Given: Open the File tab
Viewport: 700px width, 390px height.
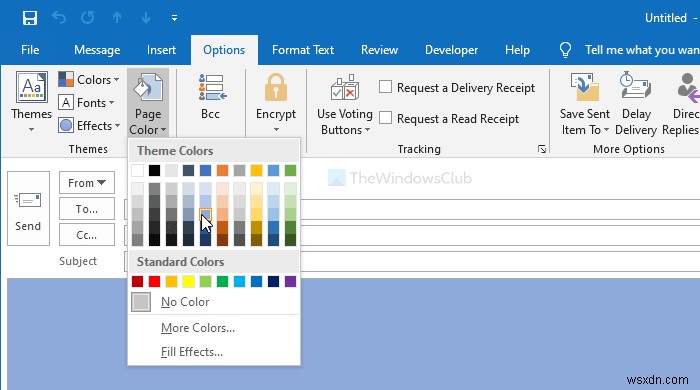Looking at the screenshot, I should coord(30,50).
